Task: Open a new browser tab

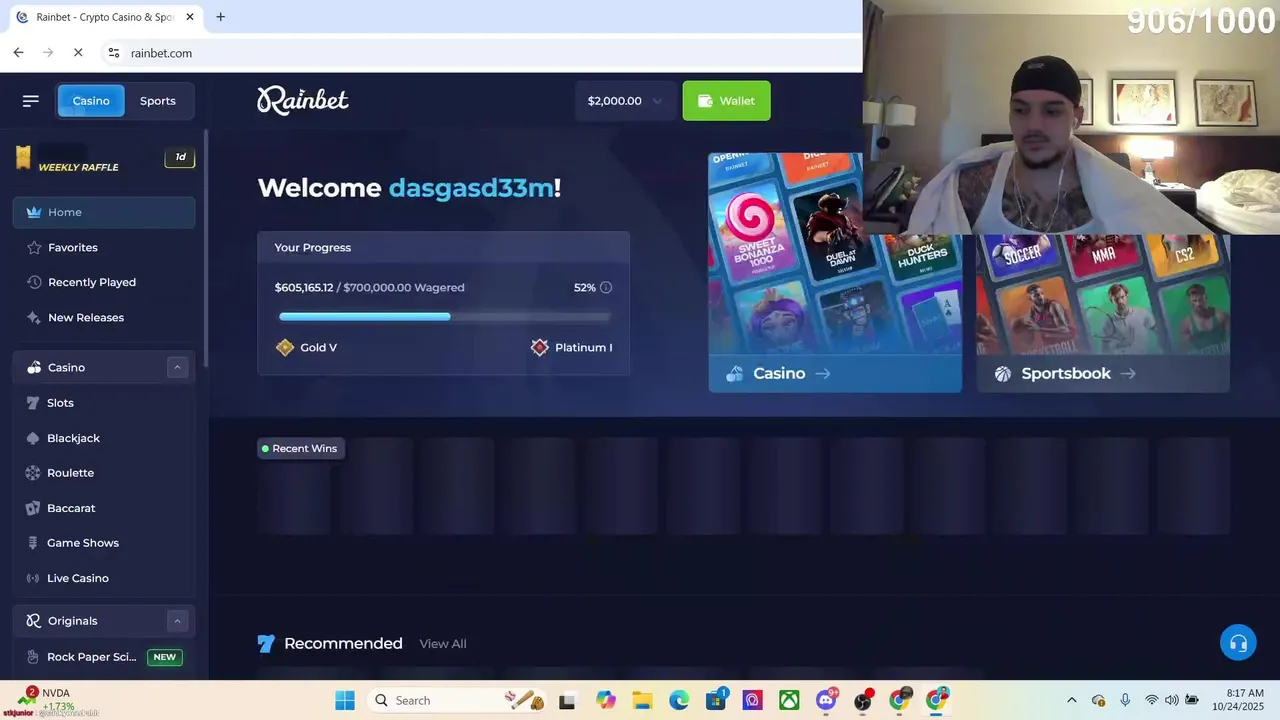Action: point(220,17)
